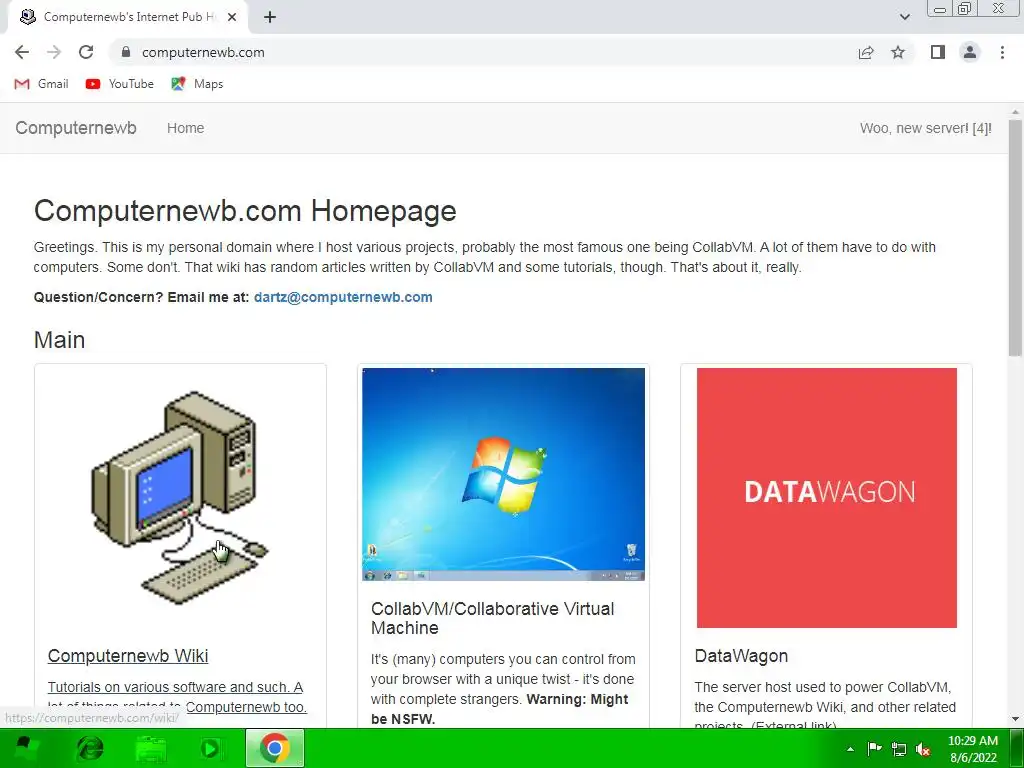Image resolution: width=1024 pixels, height=768 pixels.
Task: Open the Gmail bookmark
Action: pos(41,84)
